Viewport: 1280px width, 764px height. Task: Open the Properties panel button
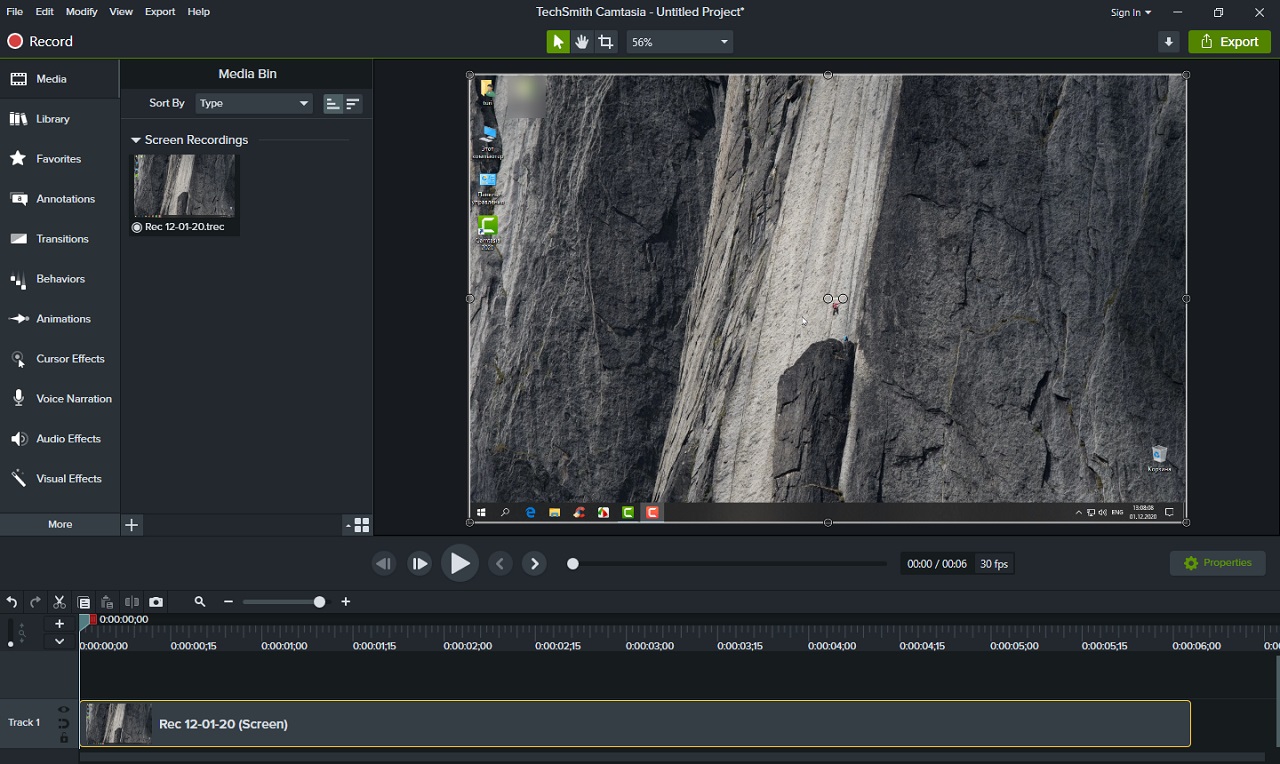pos(1217,563)
